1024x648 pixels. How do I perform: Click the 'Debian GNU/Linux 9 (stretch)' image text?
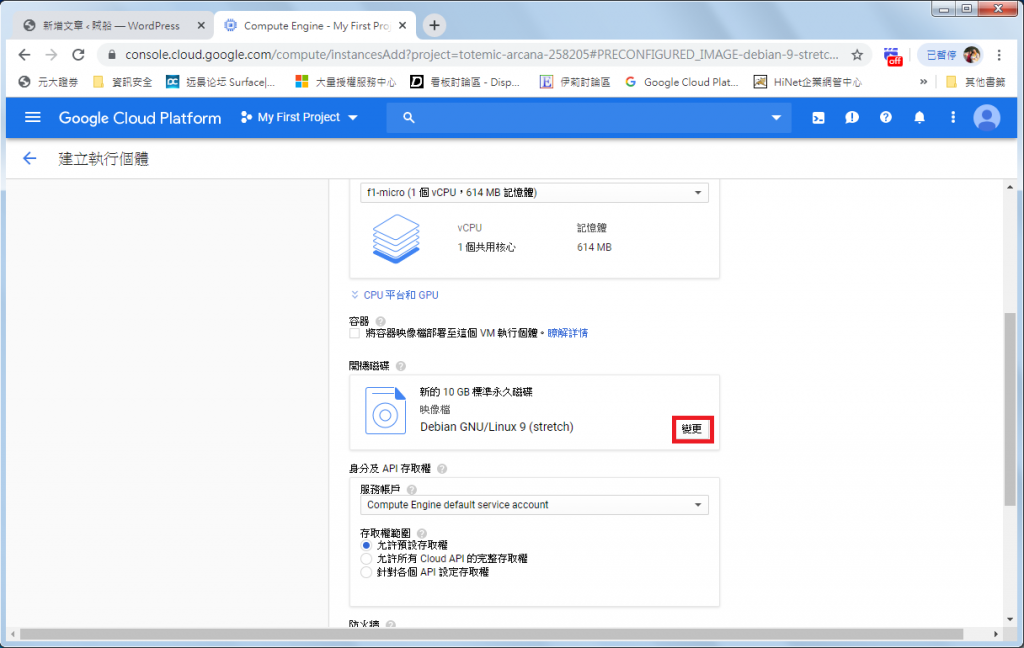coord(497,427)
